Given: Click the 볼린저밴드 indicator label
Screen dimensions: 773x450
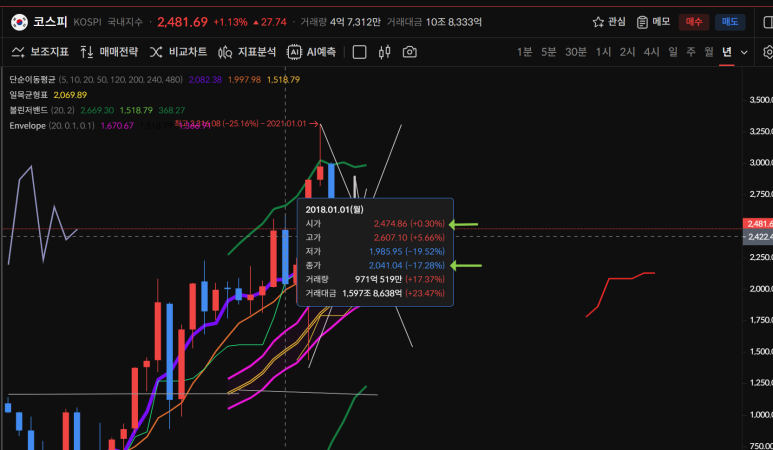Looking at the screenshot, I should coord(29,110).
